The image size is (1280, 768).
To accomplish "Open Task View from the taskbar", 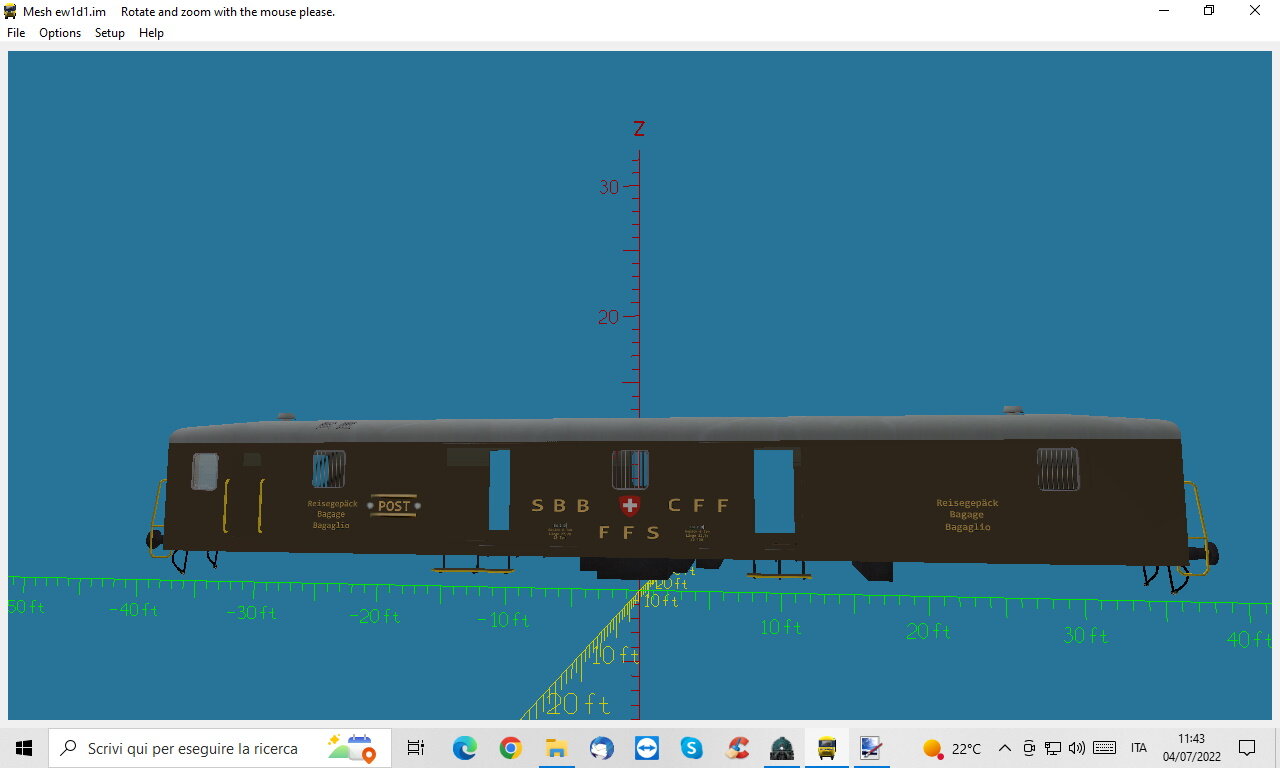I will point(416,748).
